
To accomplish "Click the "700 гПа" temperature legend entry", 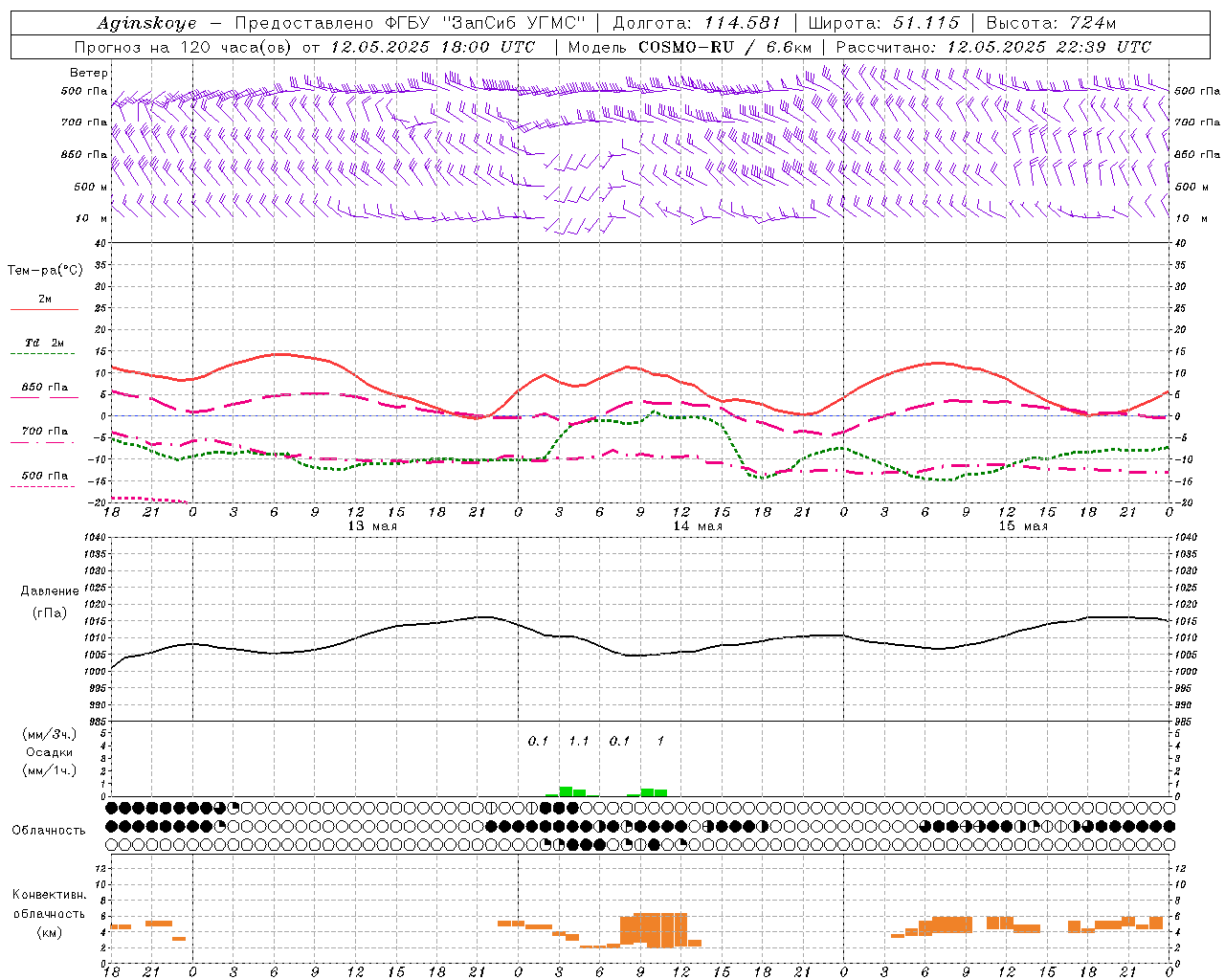I will (x=45, y=432).
